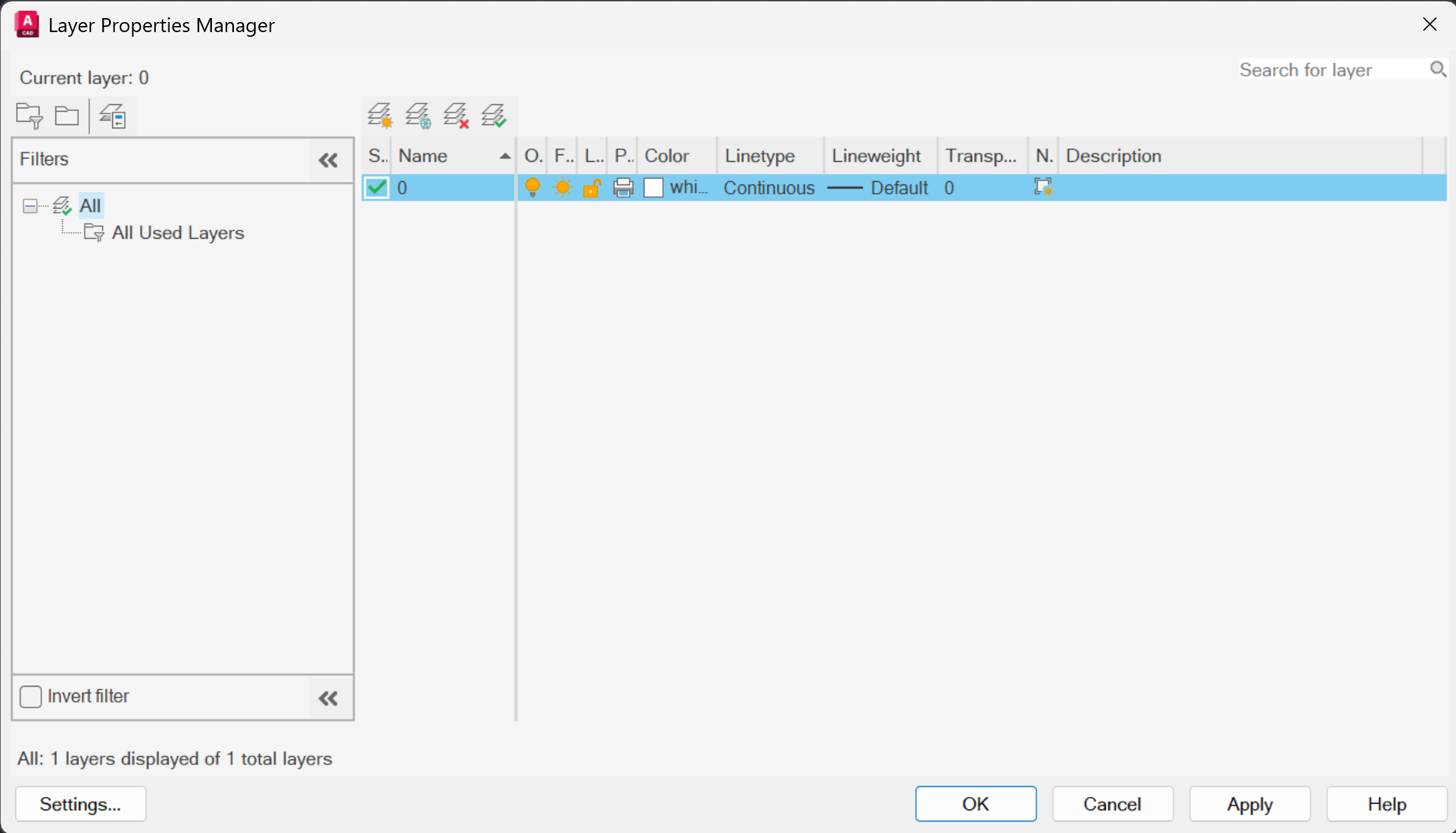The height and width of the screenshot is (833, 1456).
Task: Click the Delete Layer icon
Action: pos(457,115)
